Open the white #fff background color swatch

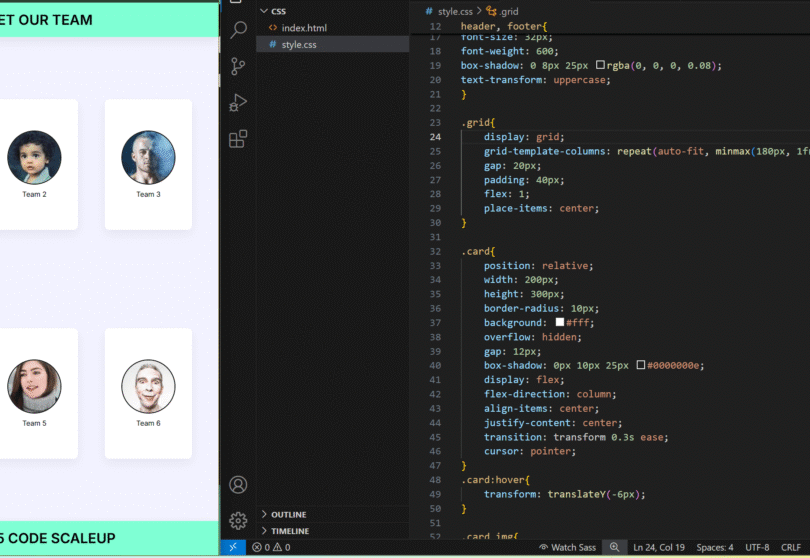[x=560, y=323]
